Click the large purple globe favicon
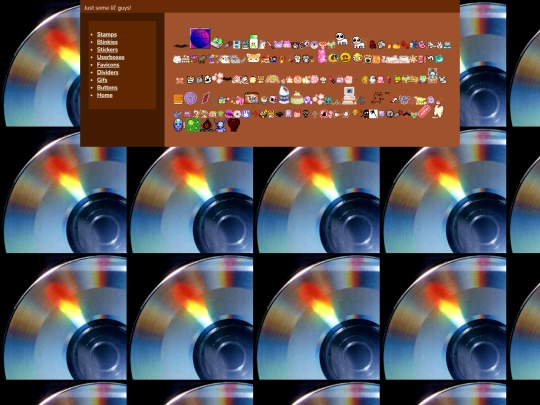The width and height of the screenshot is (540, 405). click(x=200, y=38)
